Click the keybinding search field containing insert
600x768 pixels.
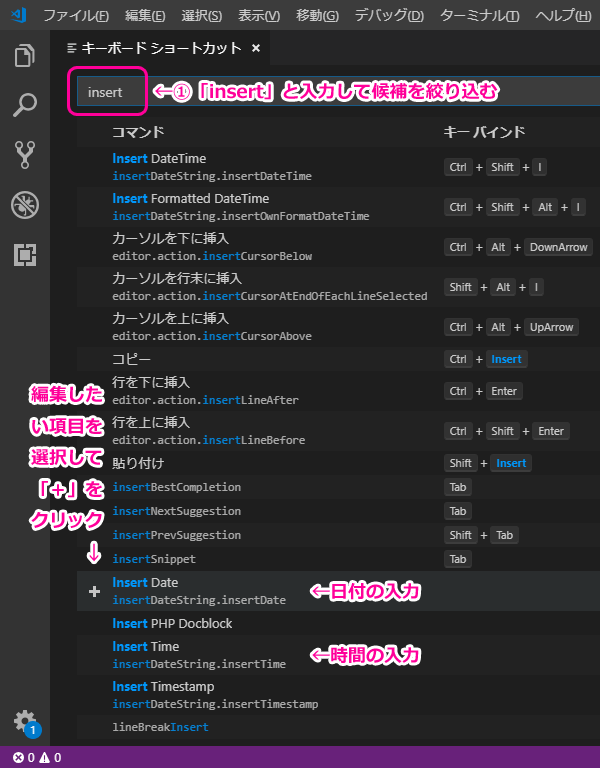click(x=338, y=92)
